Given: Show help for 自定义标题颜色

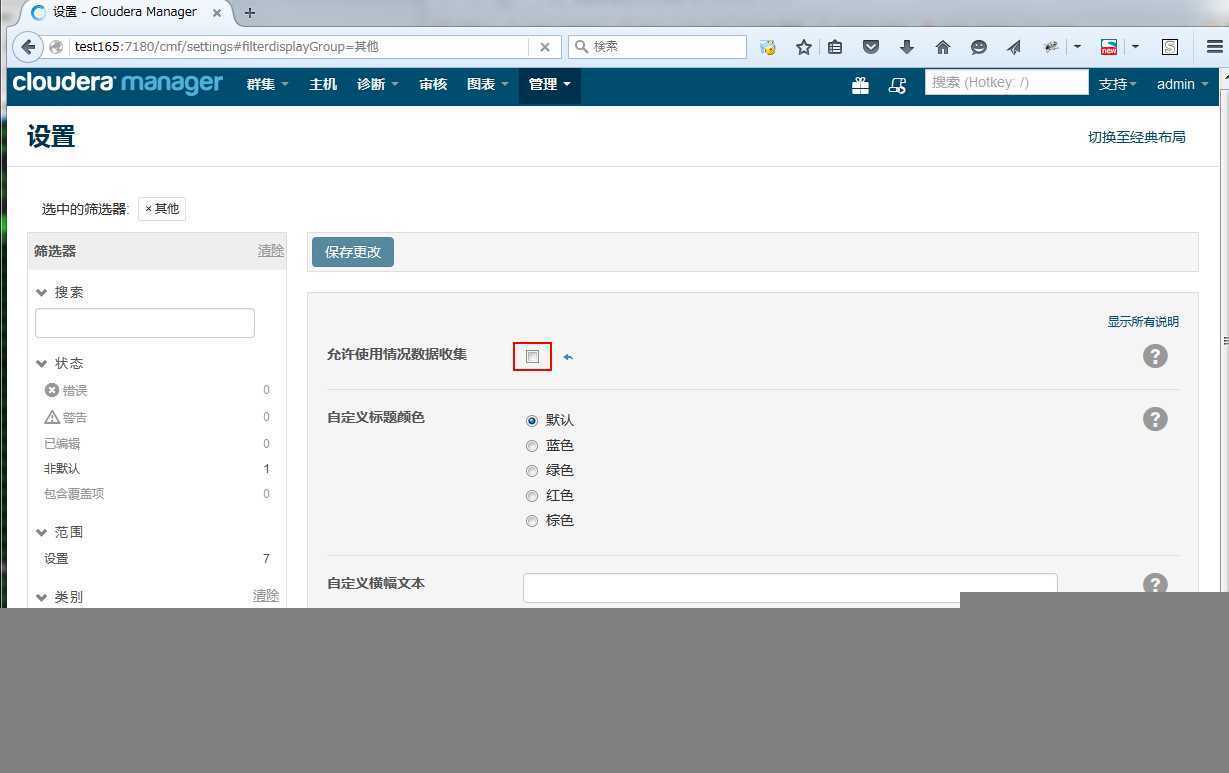Looking at the screenshot, I should (1155, 419).
